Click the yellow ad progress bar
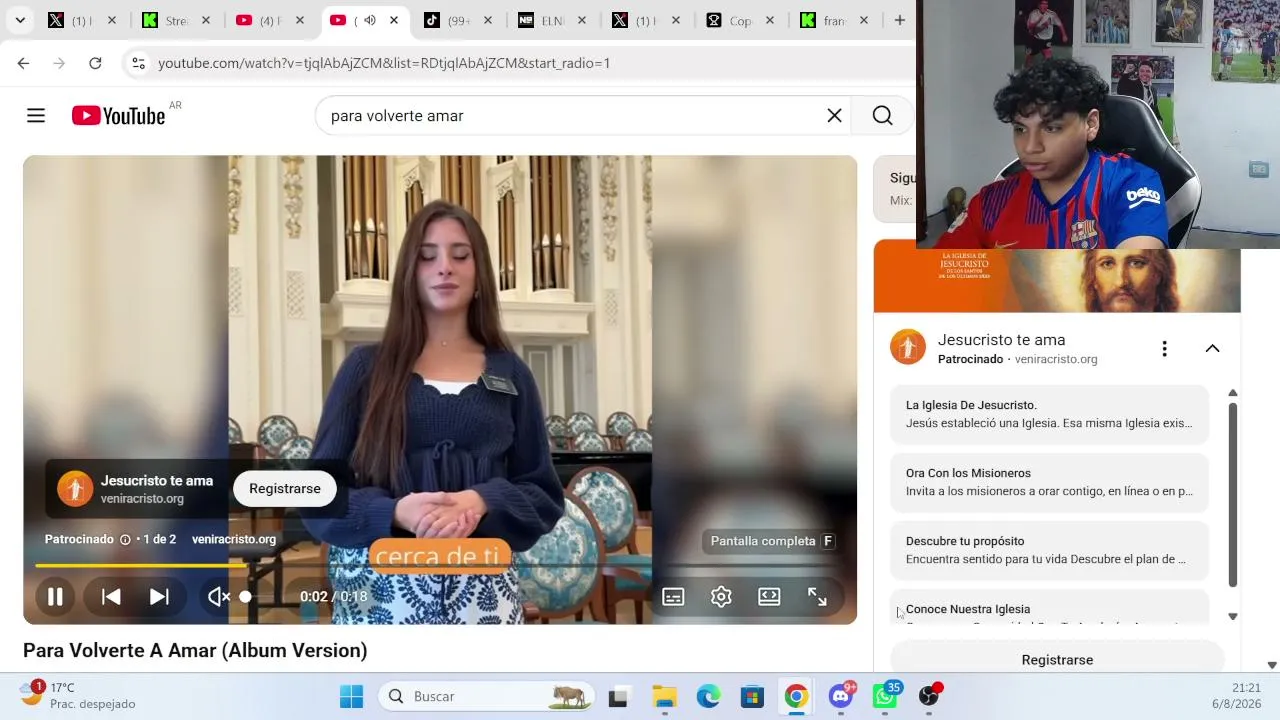 coord(141,566)
